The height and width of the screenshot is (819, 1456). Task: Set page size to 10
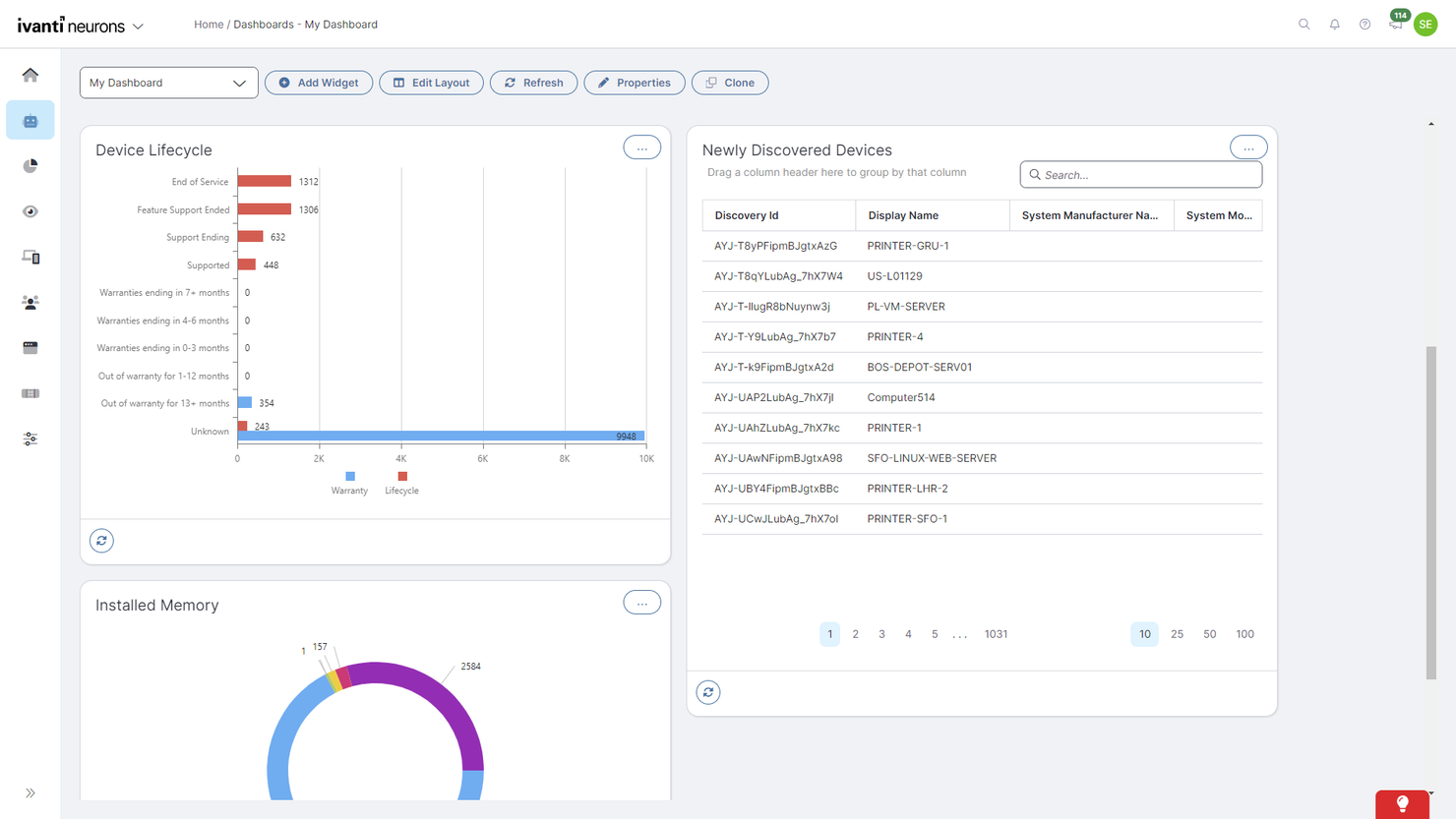pos(1144,634)
